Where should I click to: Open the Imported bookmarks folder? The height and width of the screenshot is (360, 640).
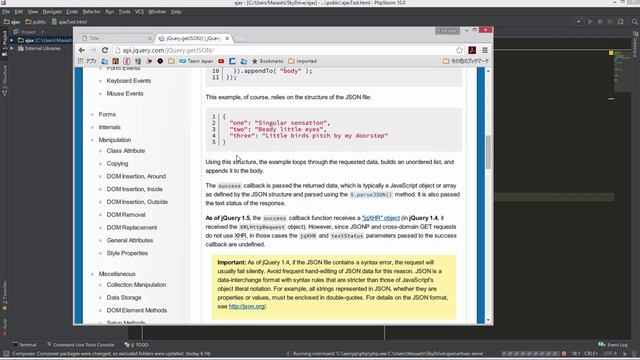point(302,61)
